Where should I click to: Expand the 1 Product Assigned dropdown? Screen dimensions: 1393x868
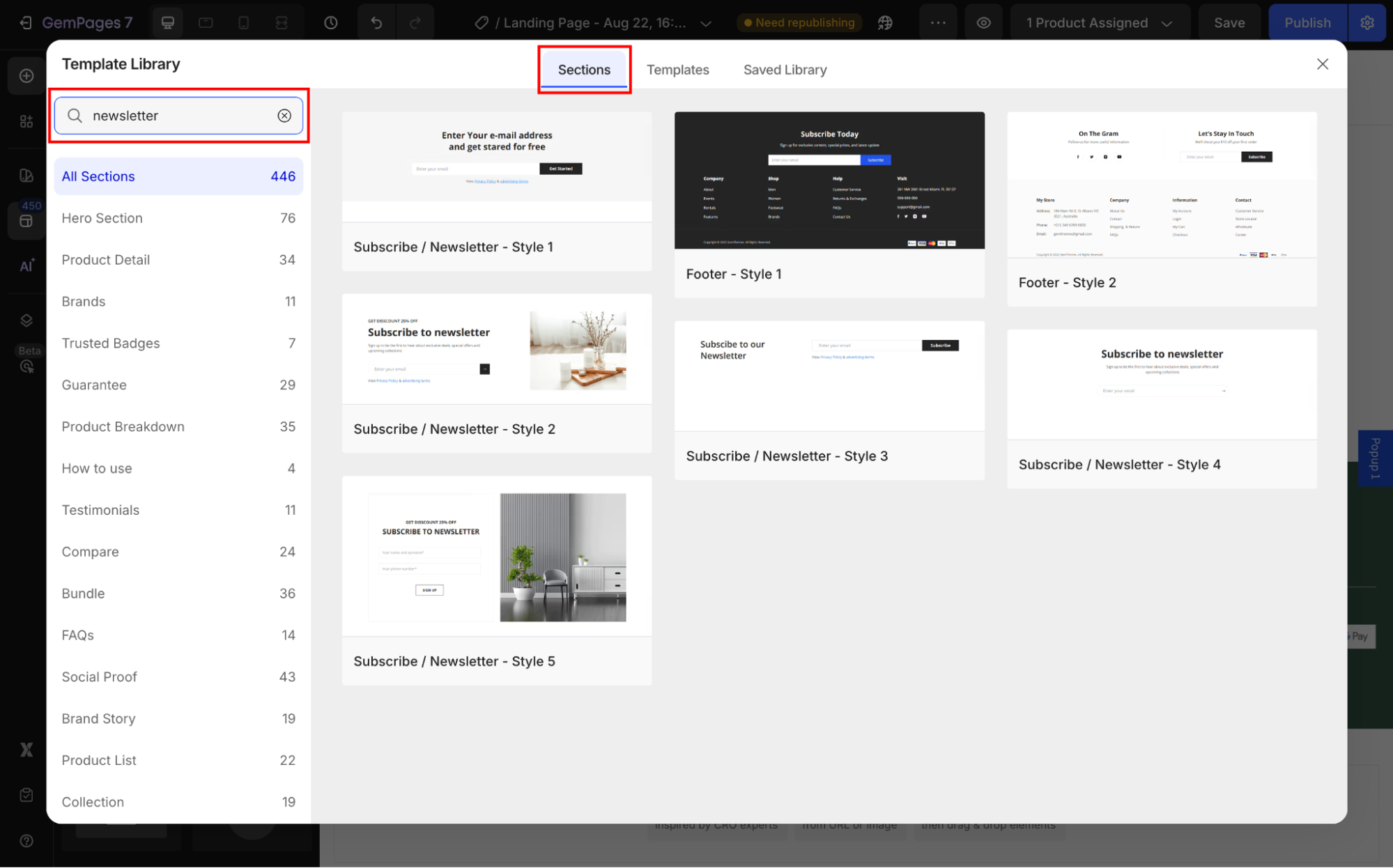click(1099, 23)
